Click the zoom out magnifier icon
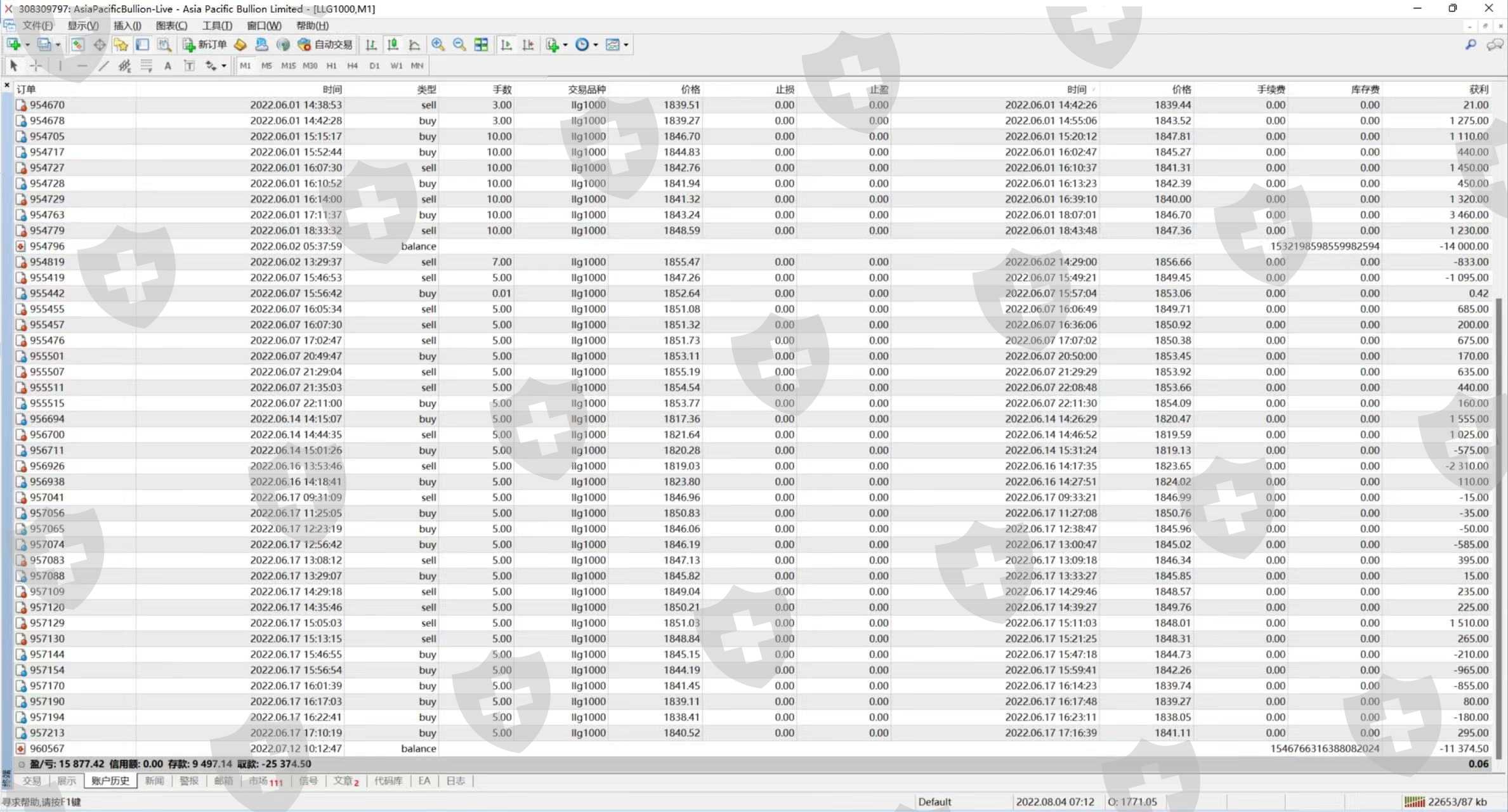 [x=459, y=44]
